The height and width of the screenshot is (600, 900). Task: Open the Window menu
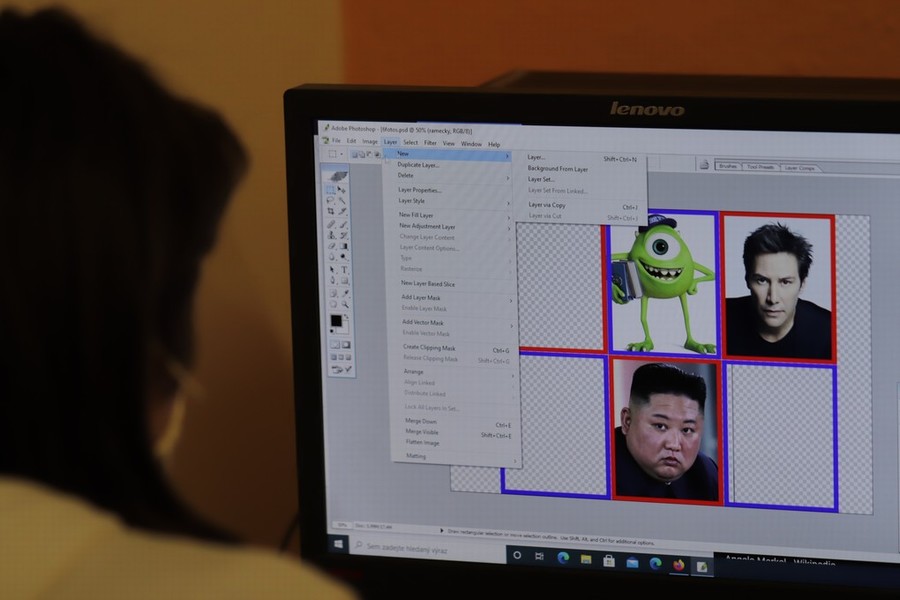pos(471,144)
